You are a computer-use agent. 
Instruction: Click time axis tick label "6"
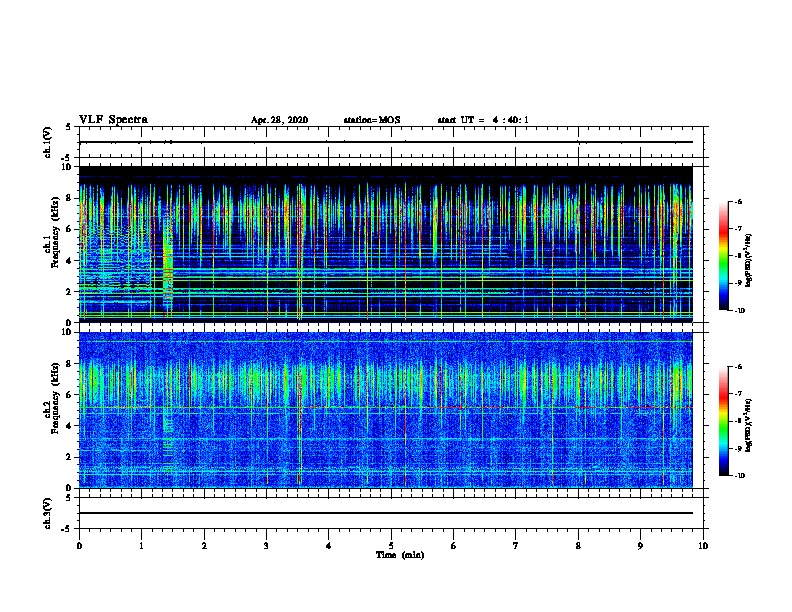click(454, 546)
